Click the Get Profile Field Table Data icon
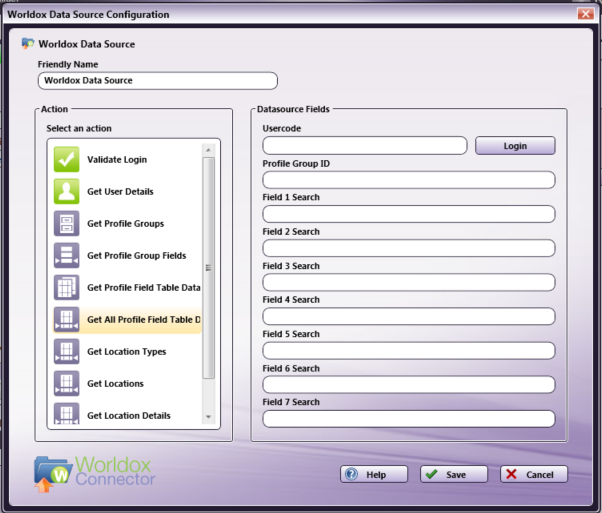This screenshot has width=602, height=513. point(66,287)
